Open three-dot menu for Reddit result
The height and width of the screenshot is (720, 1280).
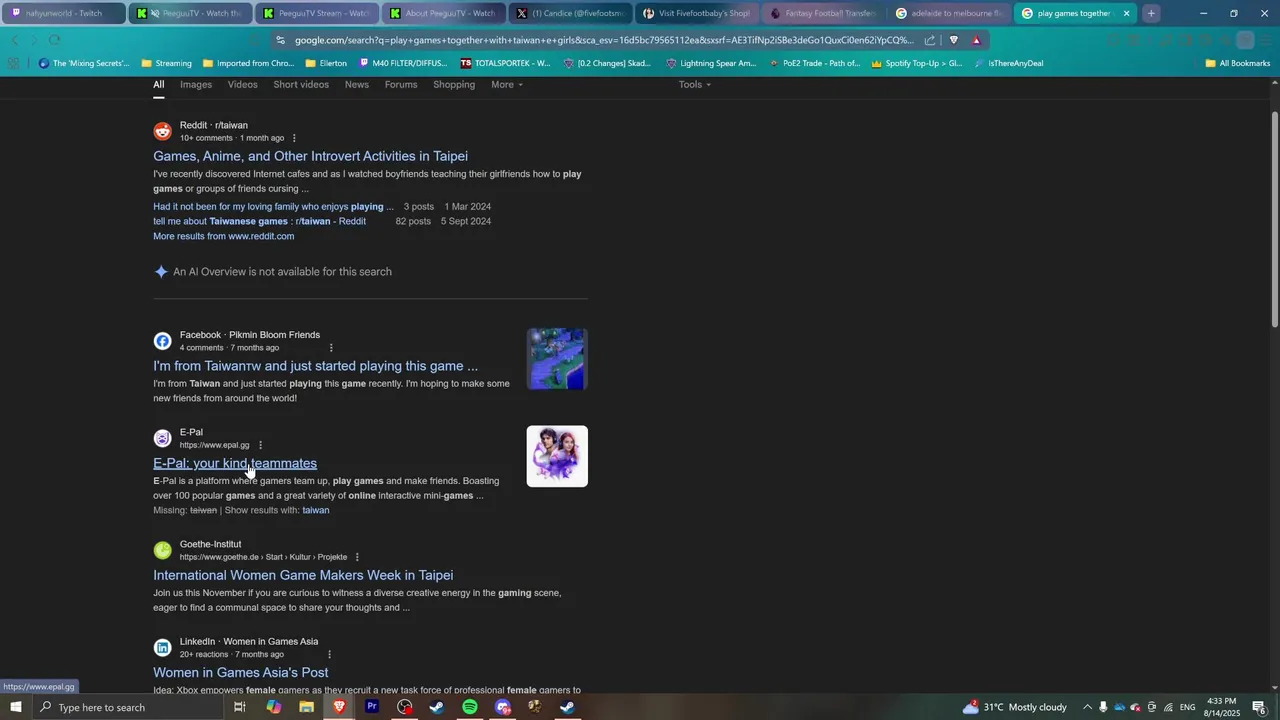pos(294,138)
